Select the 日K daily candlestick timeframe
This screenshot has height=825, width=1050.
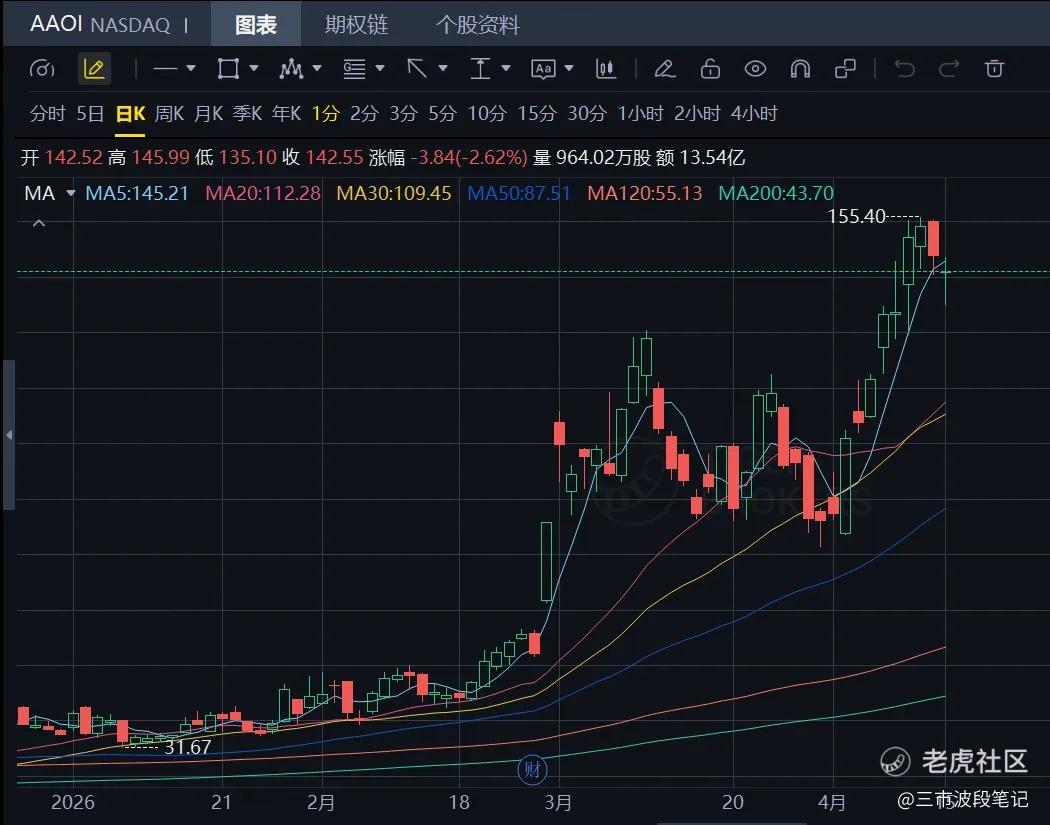(x=131, y=114)
